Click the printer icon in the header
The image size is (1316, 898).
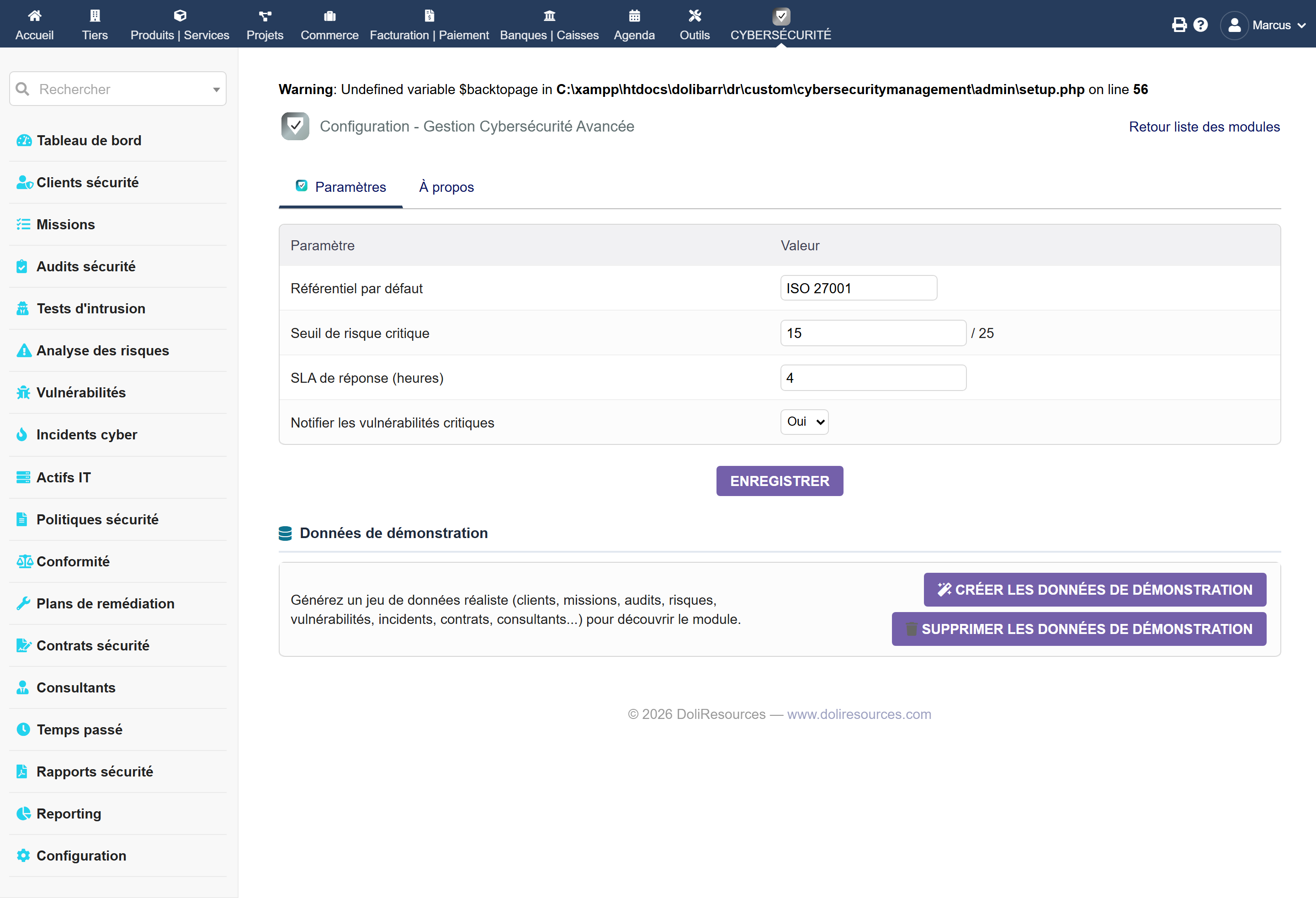coord(1179,25)
